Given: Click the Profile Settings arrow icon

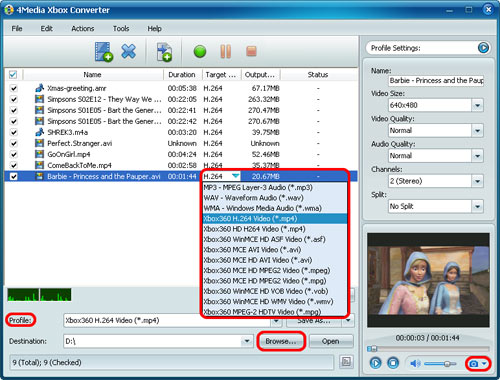Looking at the screenshot, I should click(x=483, y=48).
